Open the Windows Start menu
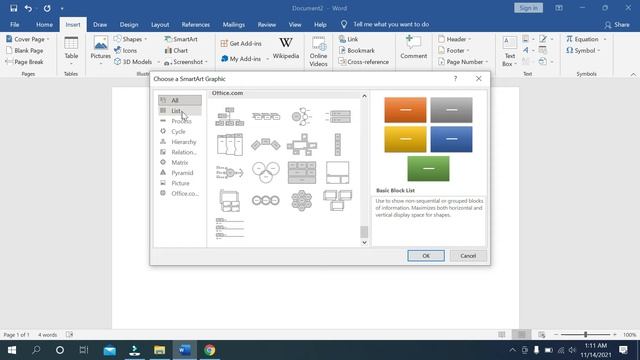The height and width of the screenshot is (360, 640). [x=11, y=350]
